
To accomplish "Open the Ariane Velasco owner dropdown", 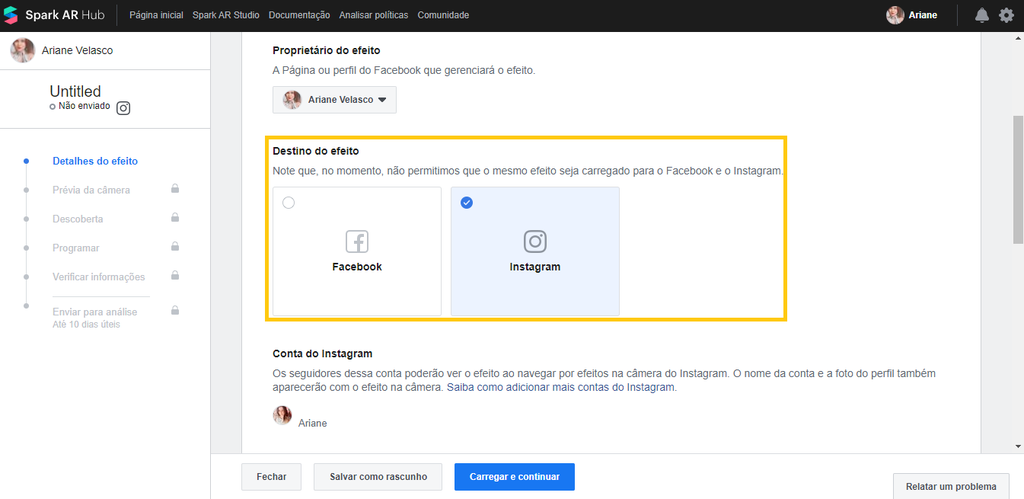I will [x=334, y=100].
